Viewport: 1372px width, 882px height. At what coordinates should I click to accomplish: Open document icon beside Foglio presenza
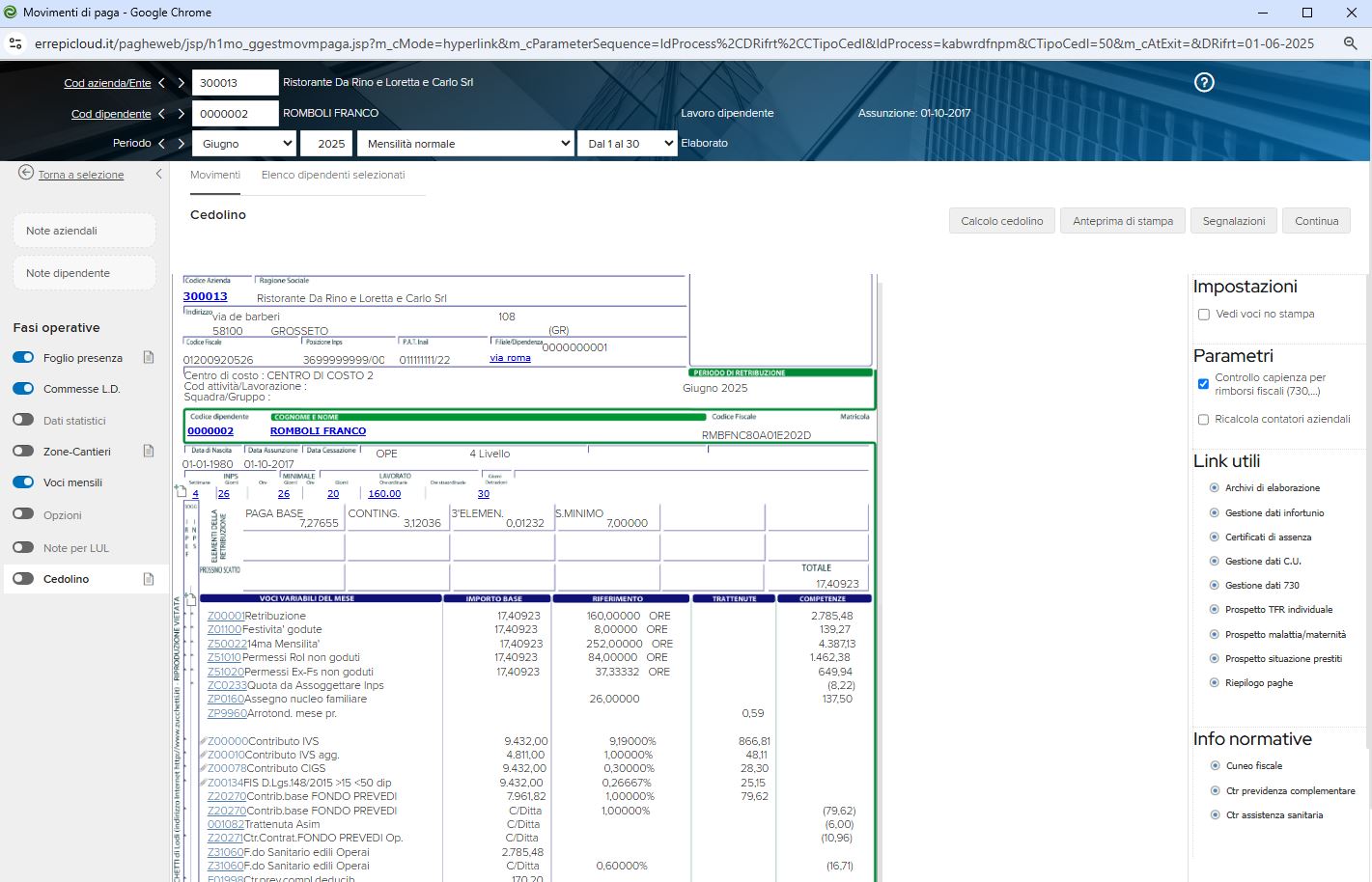tap(149, 357)
